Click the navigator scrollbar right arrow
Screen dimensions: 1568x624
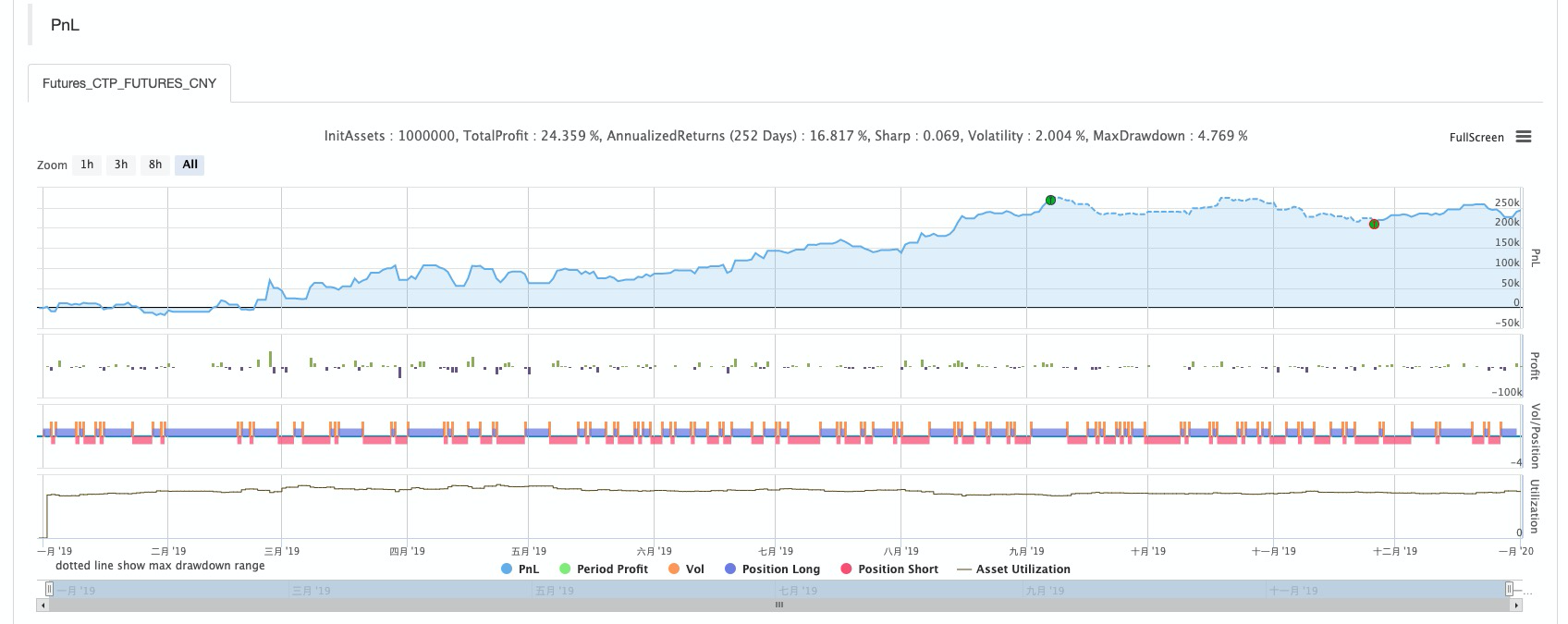[1516, 605]
